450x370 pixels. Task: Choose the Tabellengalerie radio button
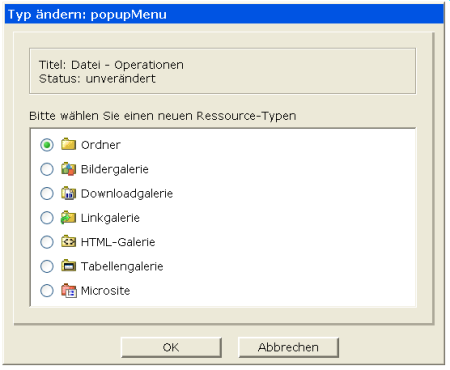tap(47, 266)
